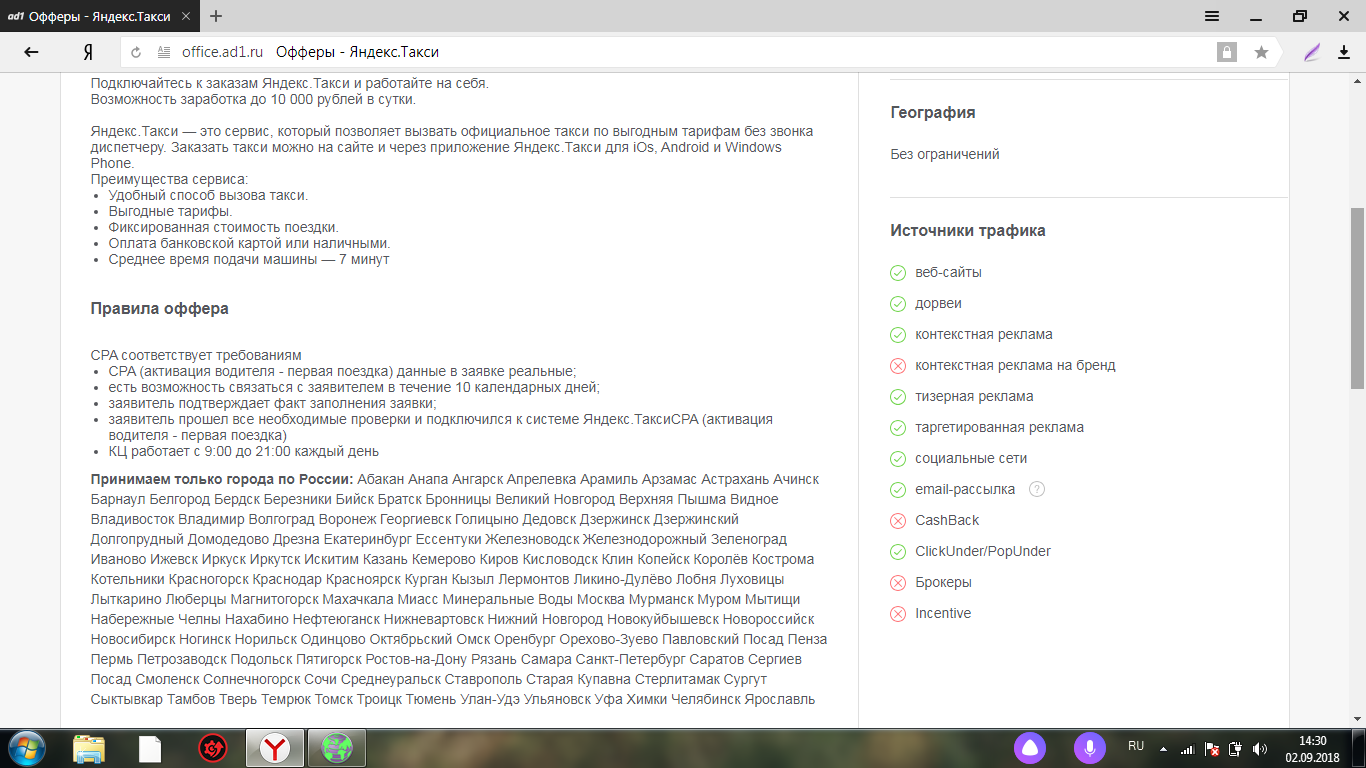Go back with the browser back arrow
1366x768 pixels.
31,52
